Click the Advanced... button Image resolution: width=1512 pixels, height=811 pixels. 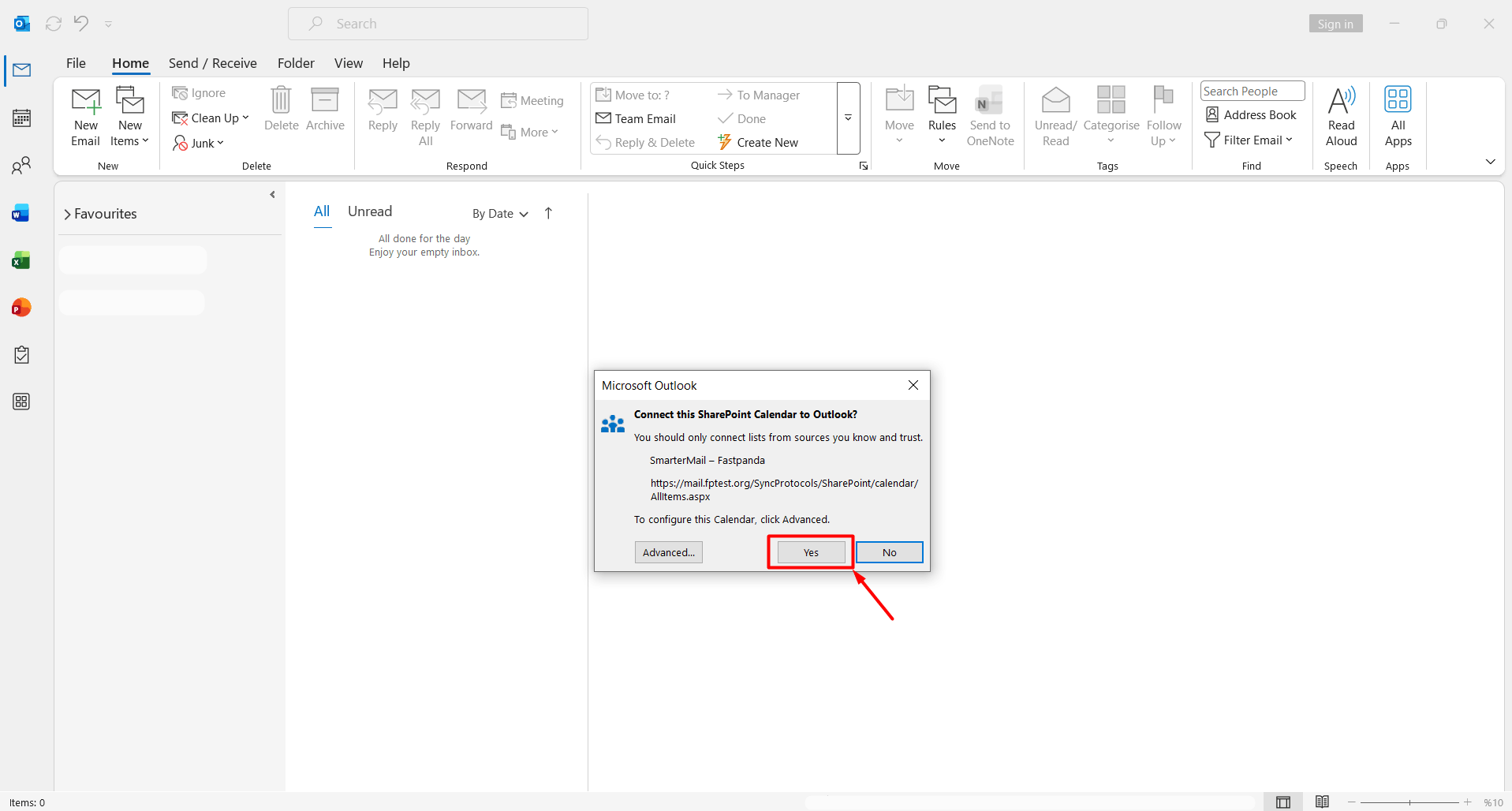coord(669,552)
